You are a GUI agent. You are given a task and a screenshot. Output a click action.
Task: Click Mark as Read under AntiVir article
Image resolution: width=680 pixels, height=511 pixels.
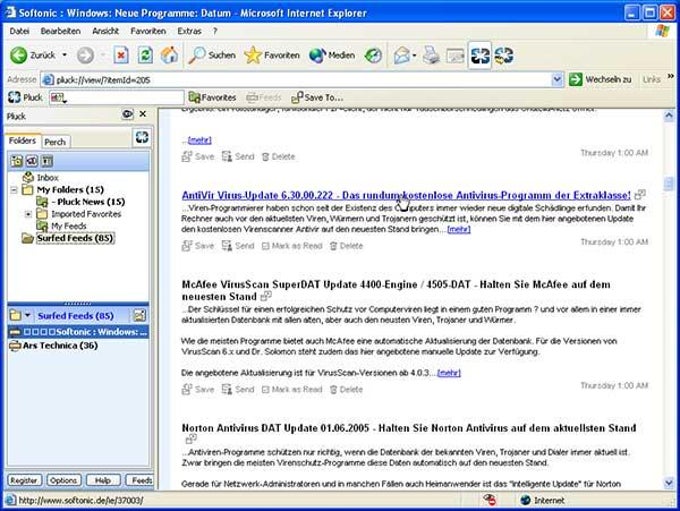pyautogui.click(x=292, y=246)
